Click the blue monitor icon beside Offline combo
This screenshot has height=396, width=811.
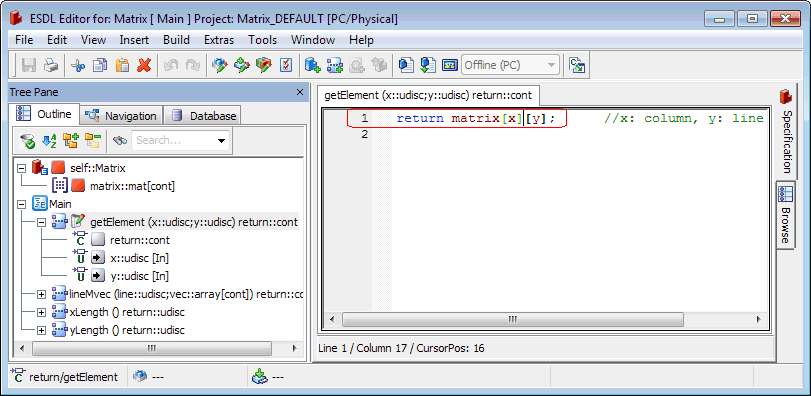point(450,65)
